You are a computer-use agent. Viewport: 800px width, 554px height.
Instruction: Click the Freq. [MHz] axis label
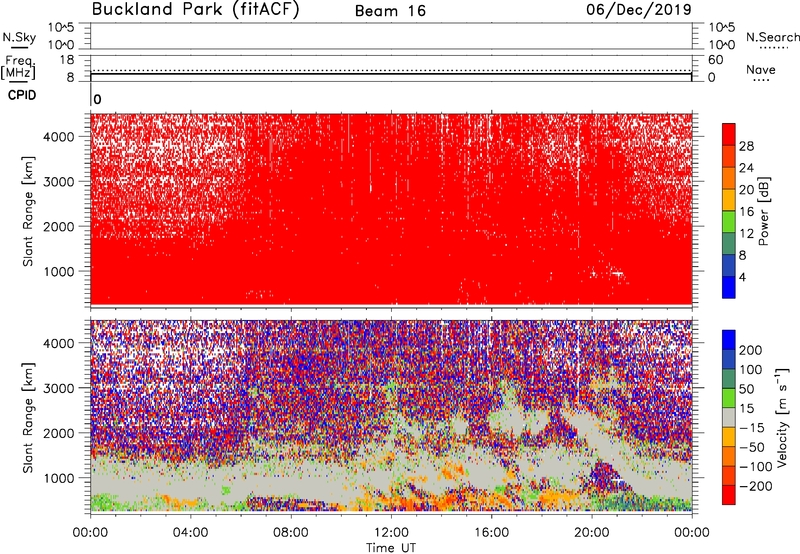point(19,67)
